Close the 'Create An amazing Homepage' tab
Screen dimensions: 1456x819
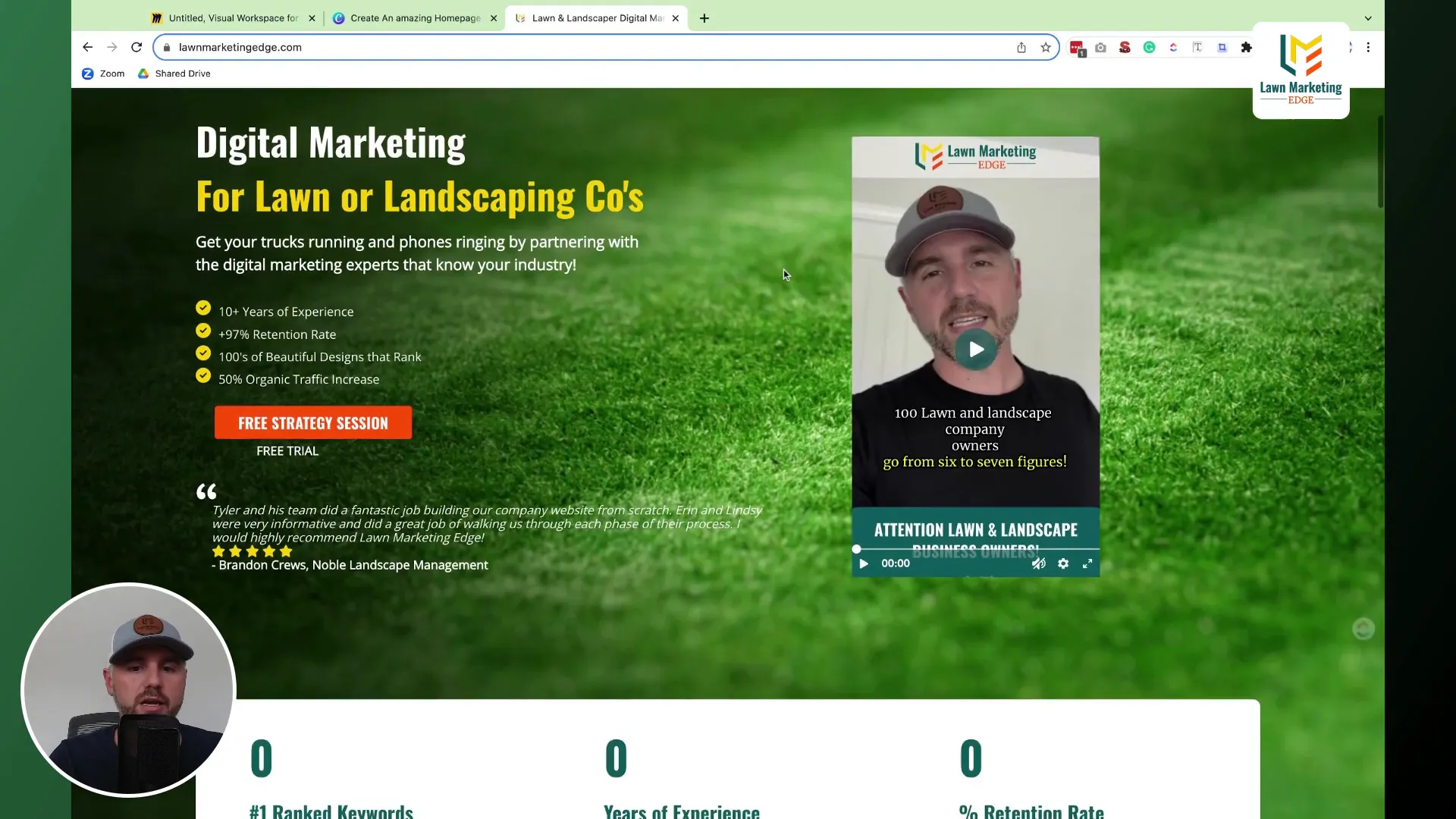pos(494,18)
